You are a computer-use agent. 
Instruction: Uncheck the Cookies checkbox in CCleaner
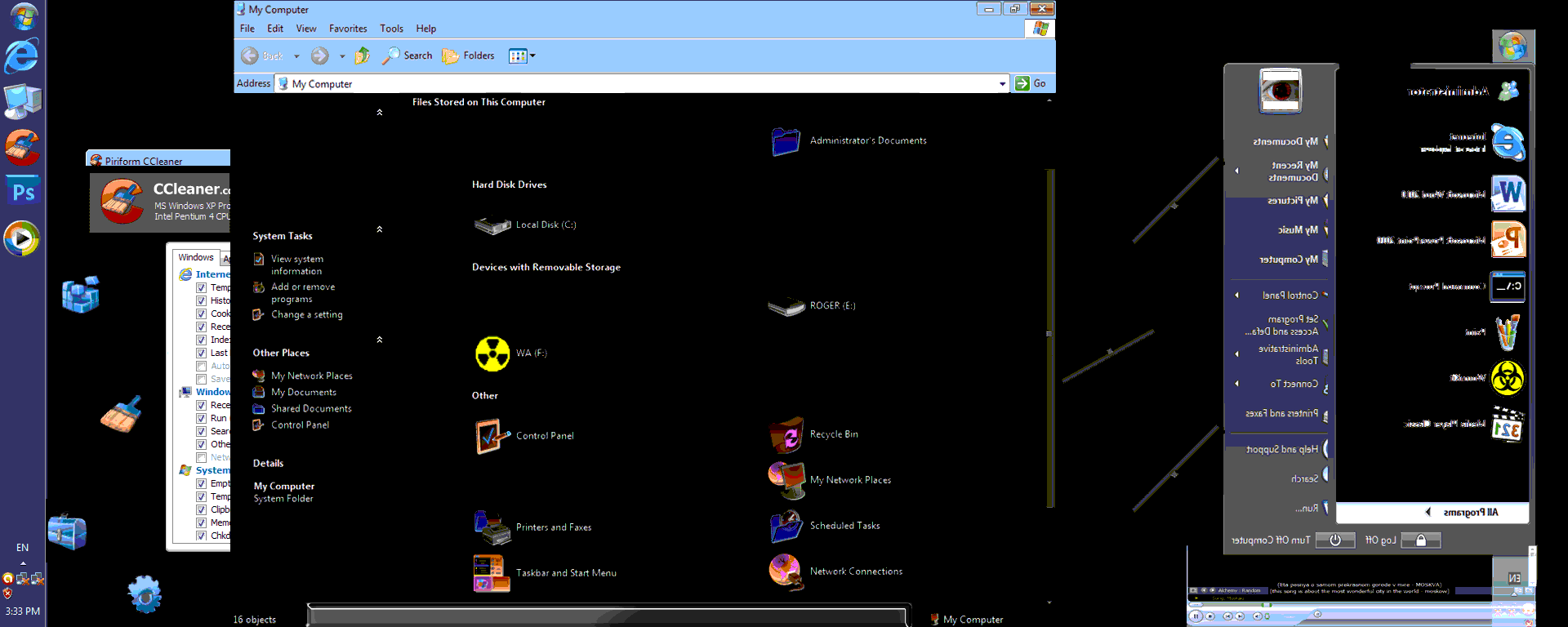click(x=201, y=313)
